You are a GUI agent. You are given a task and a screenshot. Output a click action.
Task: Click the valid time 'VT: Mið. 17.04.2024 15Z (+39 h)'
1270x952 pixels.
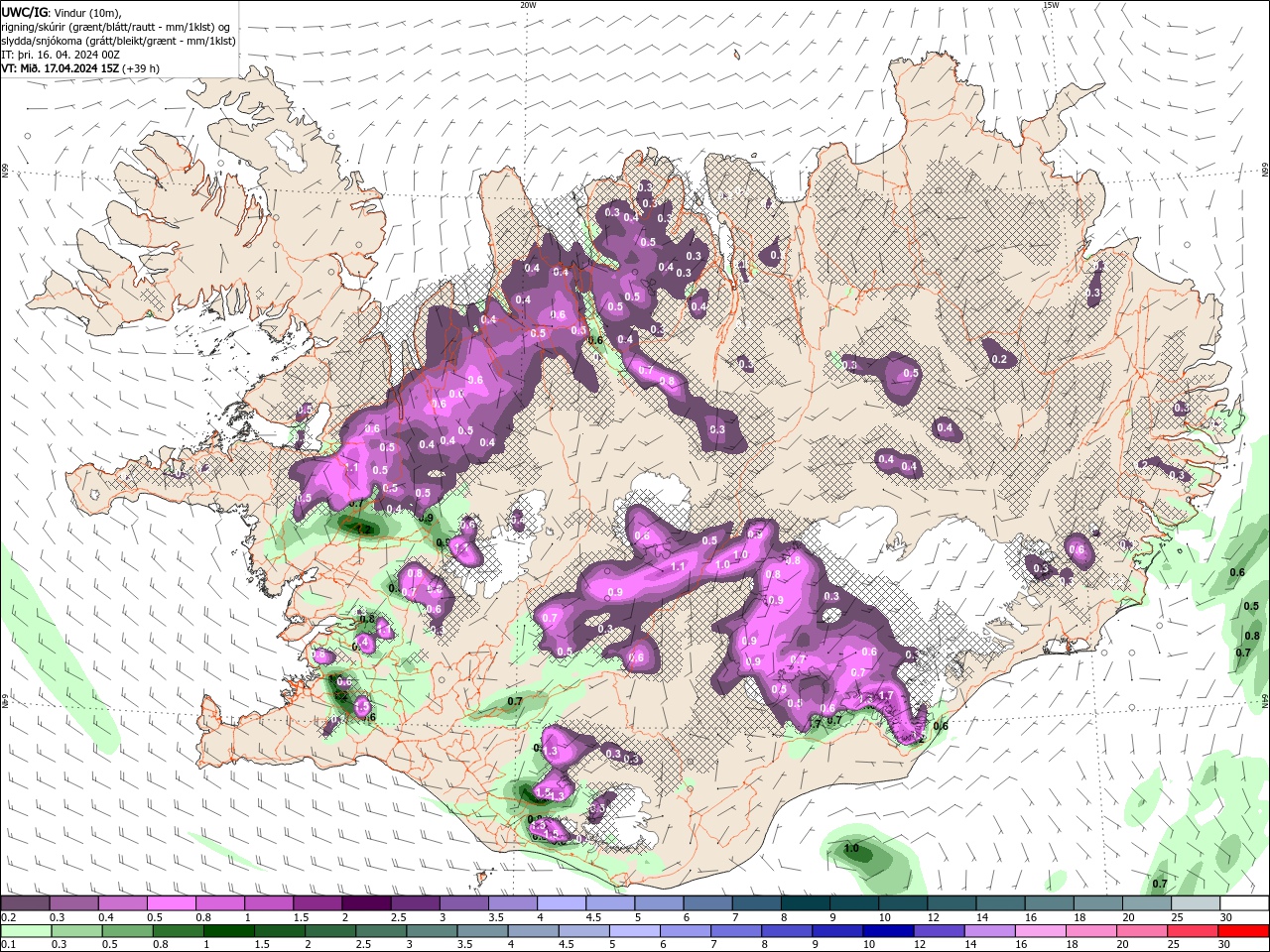click(x=79, y=68)
